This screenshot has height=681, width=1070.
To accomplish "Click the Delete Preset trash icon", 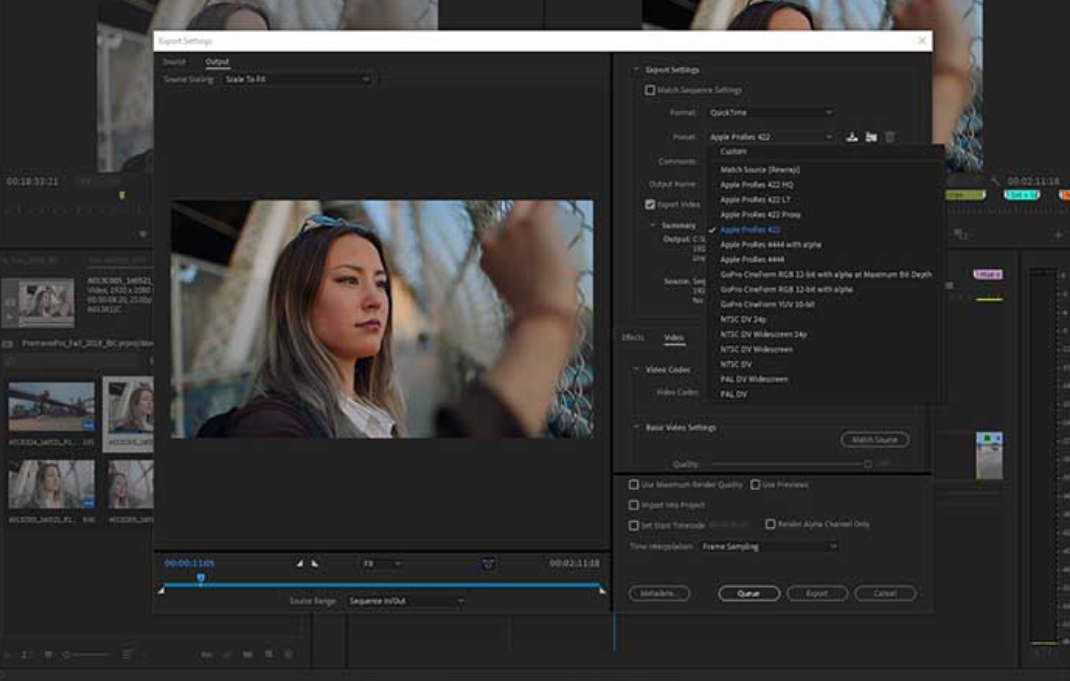I will click(890, 137).
